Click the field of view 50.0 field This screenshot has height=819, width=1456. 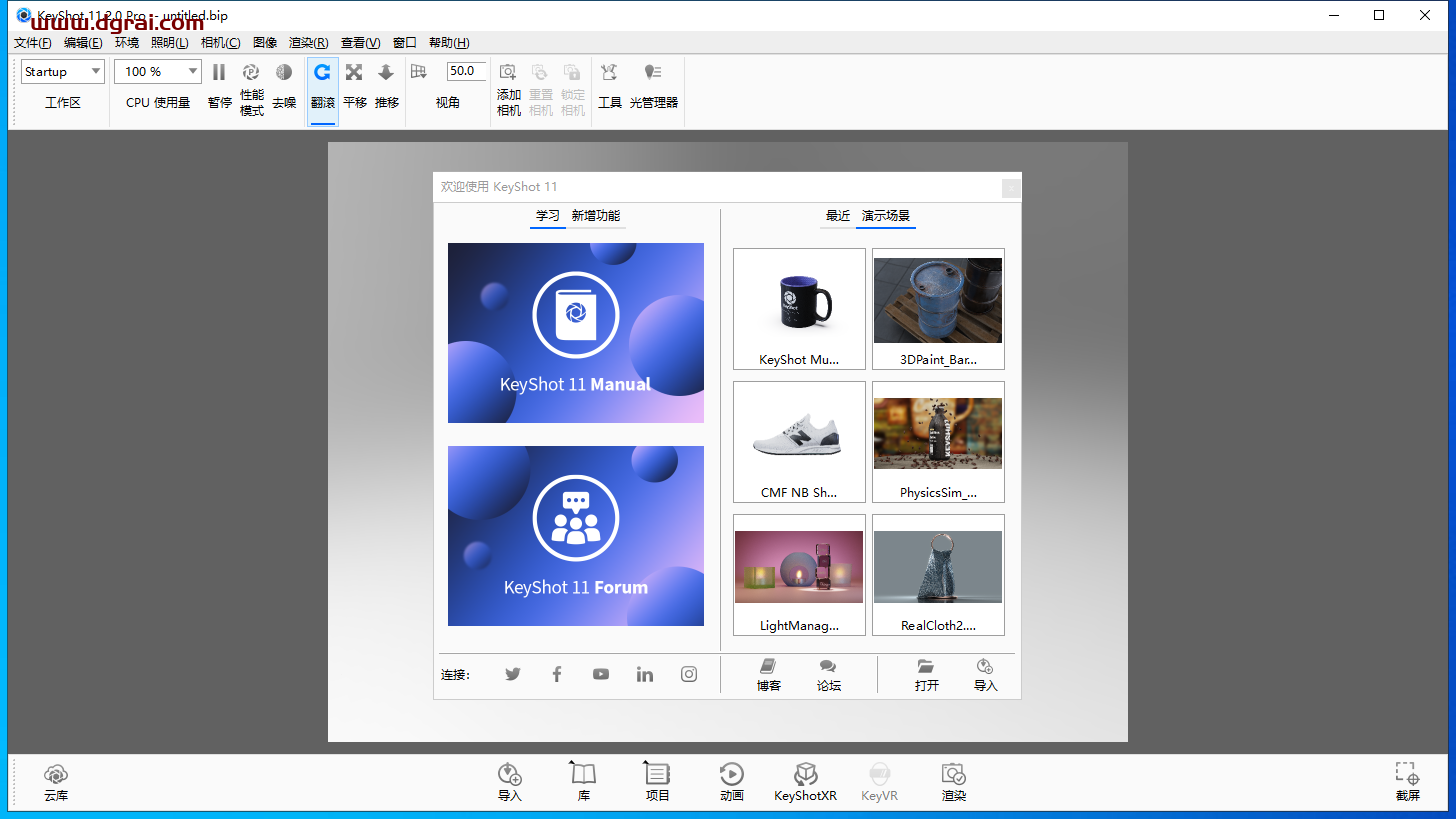coord(465,71)
